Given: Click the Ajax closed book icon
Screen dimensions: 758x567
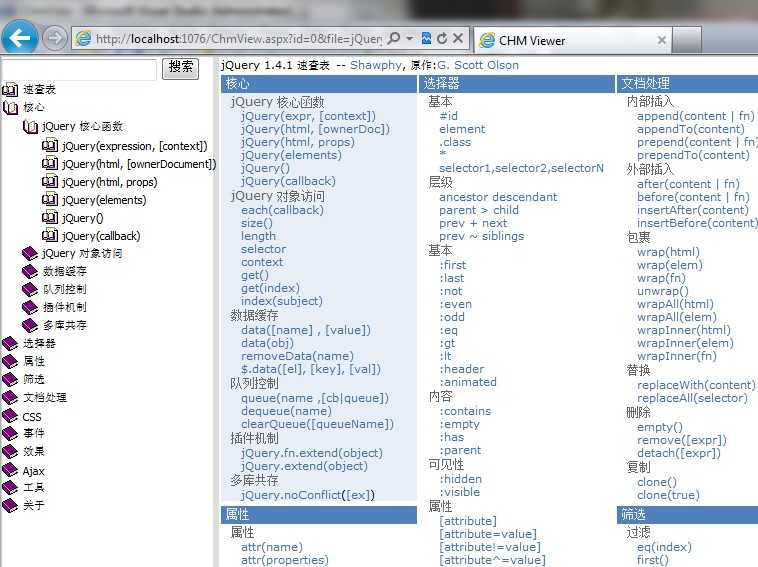Looking at the screenshot, I should point(10,470).
